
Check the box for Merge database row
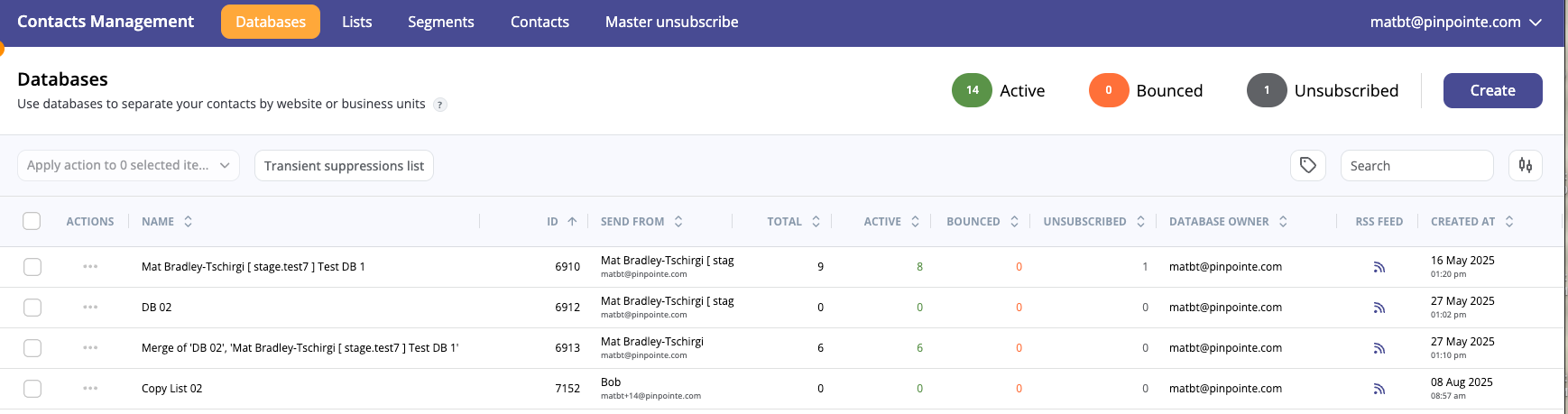pos(32,348)
